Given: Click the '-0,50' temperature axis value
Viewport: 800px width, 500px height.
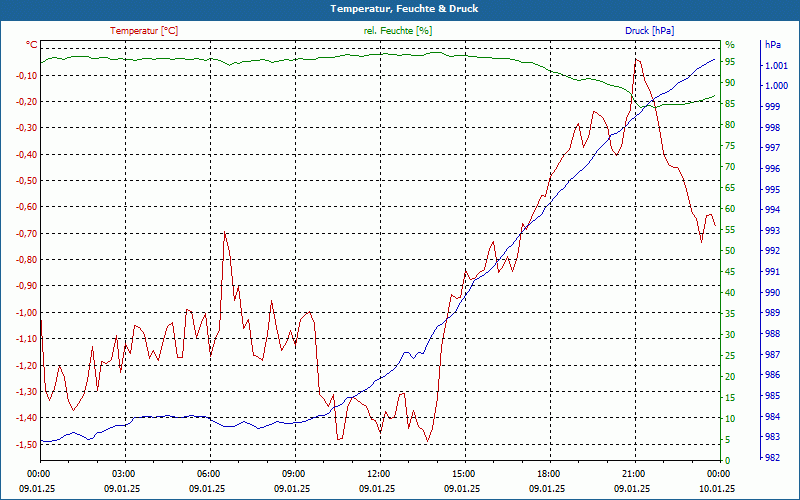Looking at the screenshot, I should pyautogui.click(x=26, y=181).
